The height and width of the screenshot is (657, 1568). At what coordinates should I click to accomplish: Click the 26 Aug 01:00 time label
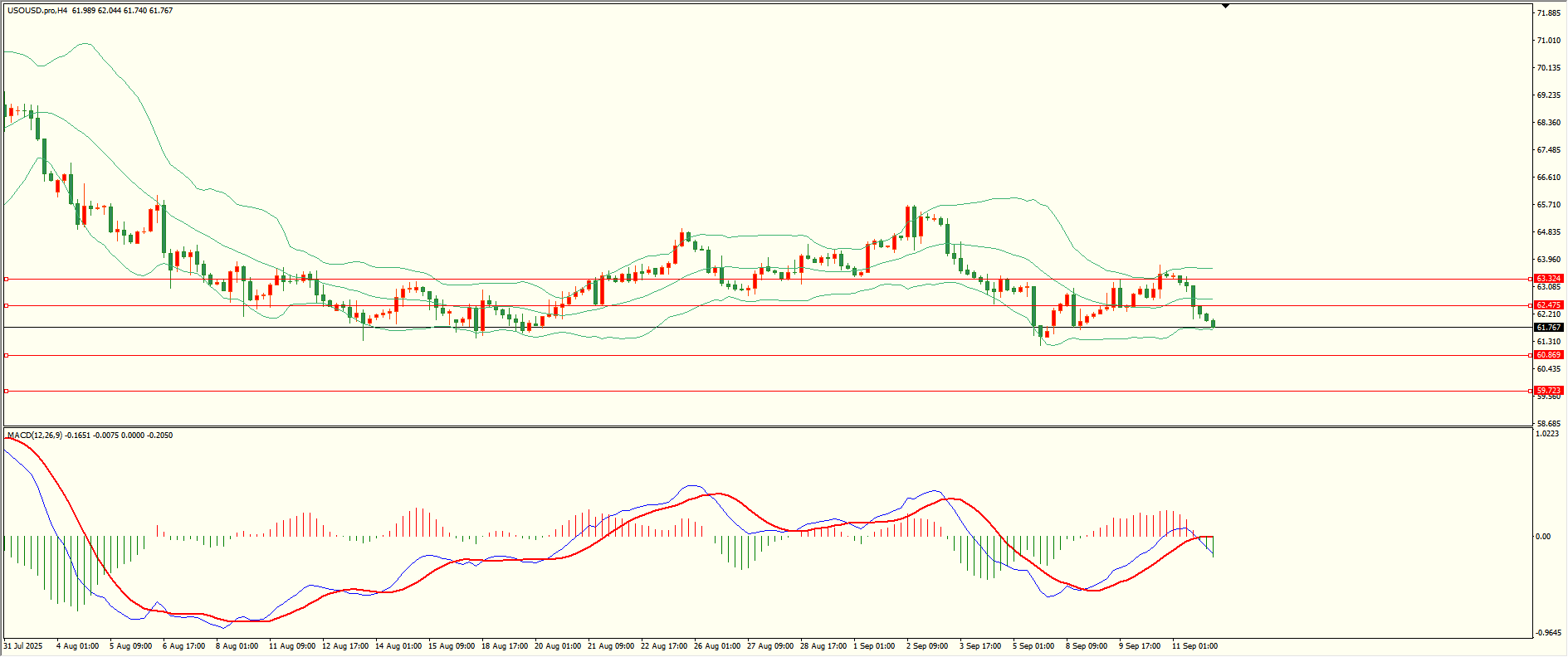click(717, 646)
